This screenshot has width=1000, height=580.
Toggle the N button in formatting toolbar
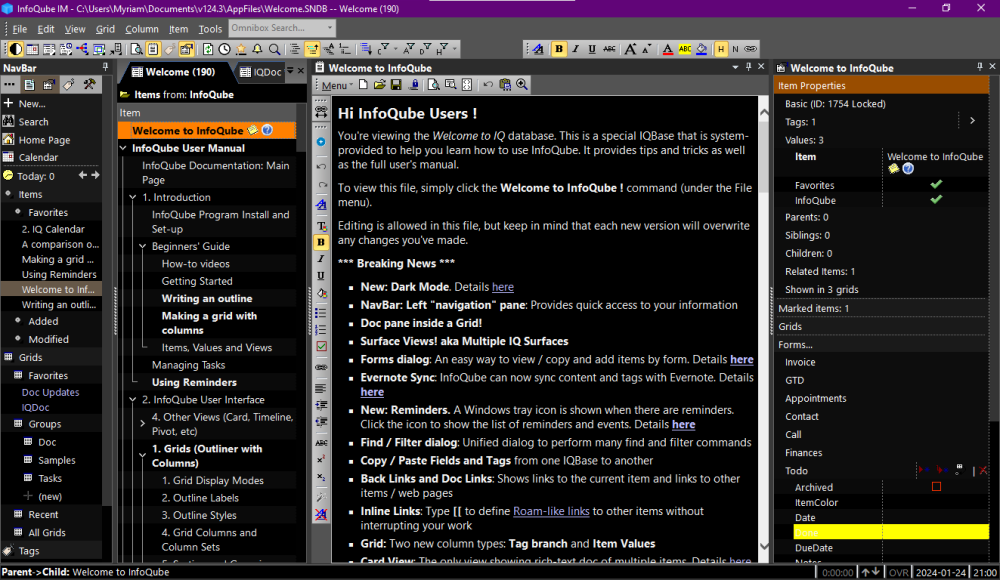click(735, 49)
